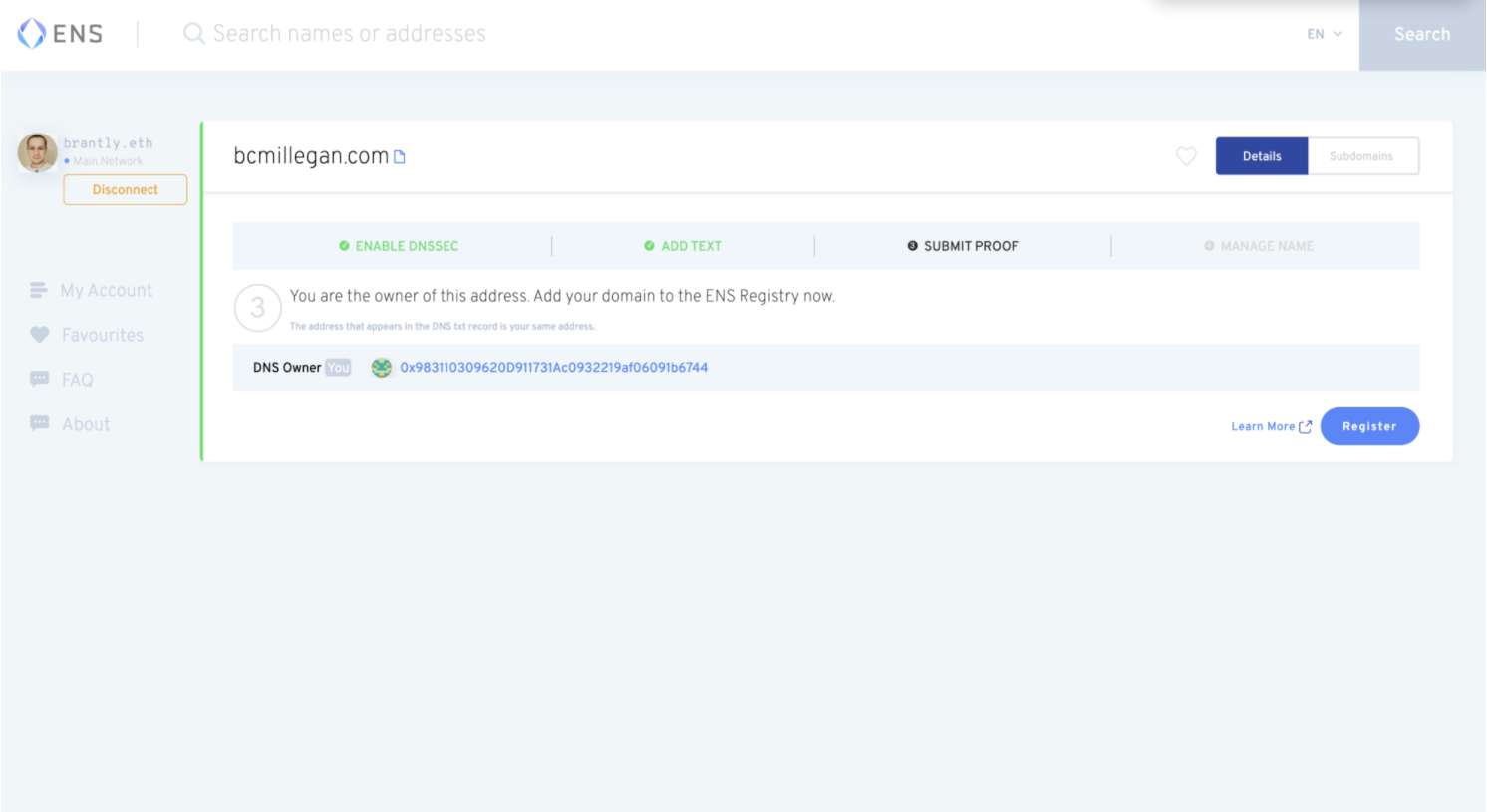Favourite this domain with heart icon
This screenshot has width=1487, height=812.
tap(1186, 156)
